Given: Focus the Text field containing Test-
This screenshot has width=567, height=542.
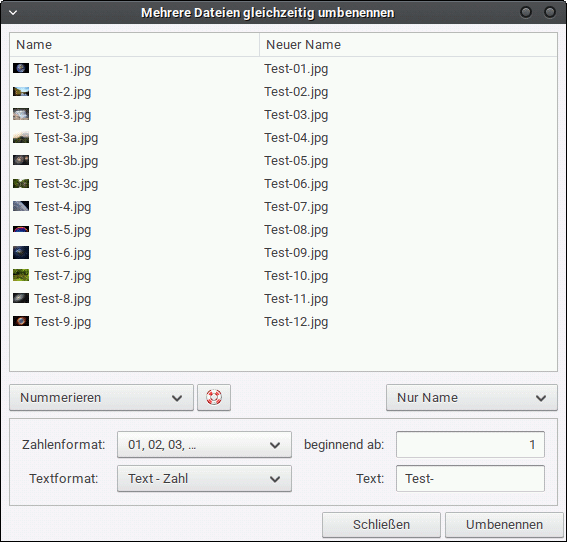Looking at the screenshot, I should [470, 478].
